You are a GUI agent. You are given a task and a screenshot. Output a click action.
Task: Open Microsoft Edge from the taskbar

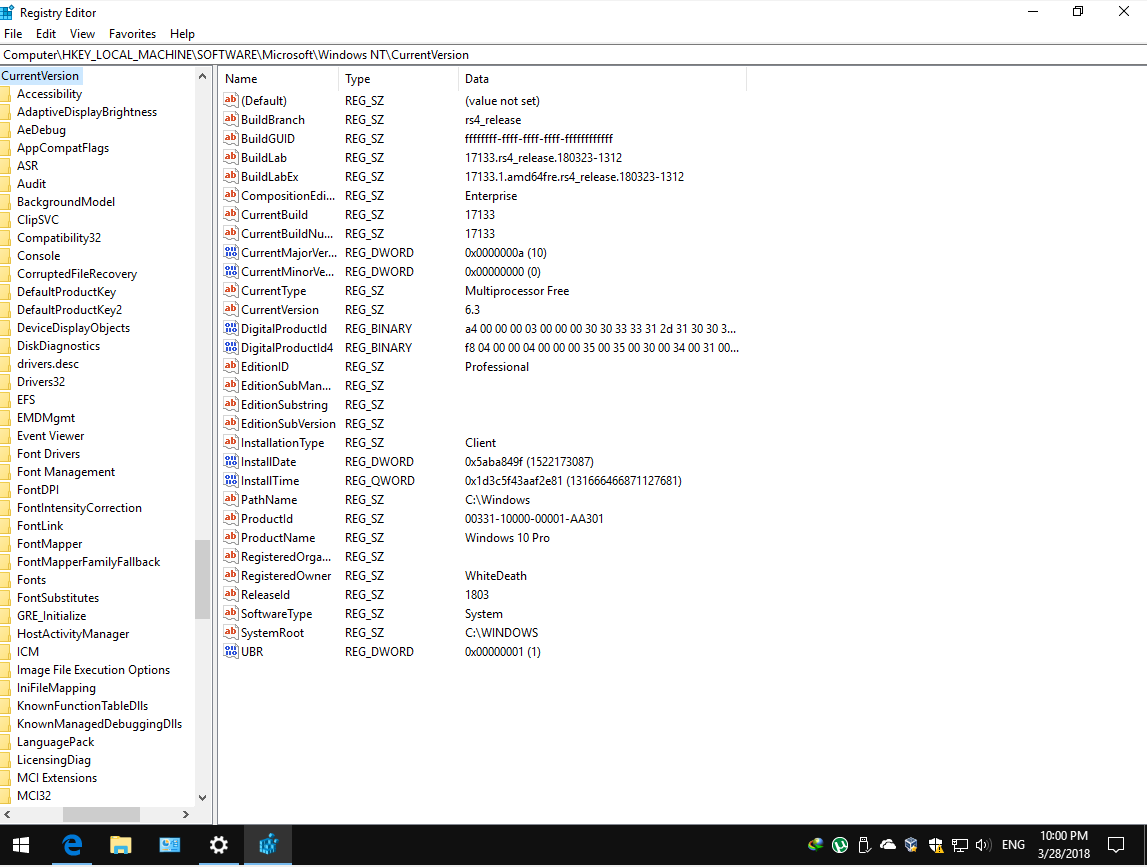[x=72, y=845]
